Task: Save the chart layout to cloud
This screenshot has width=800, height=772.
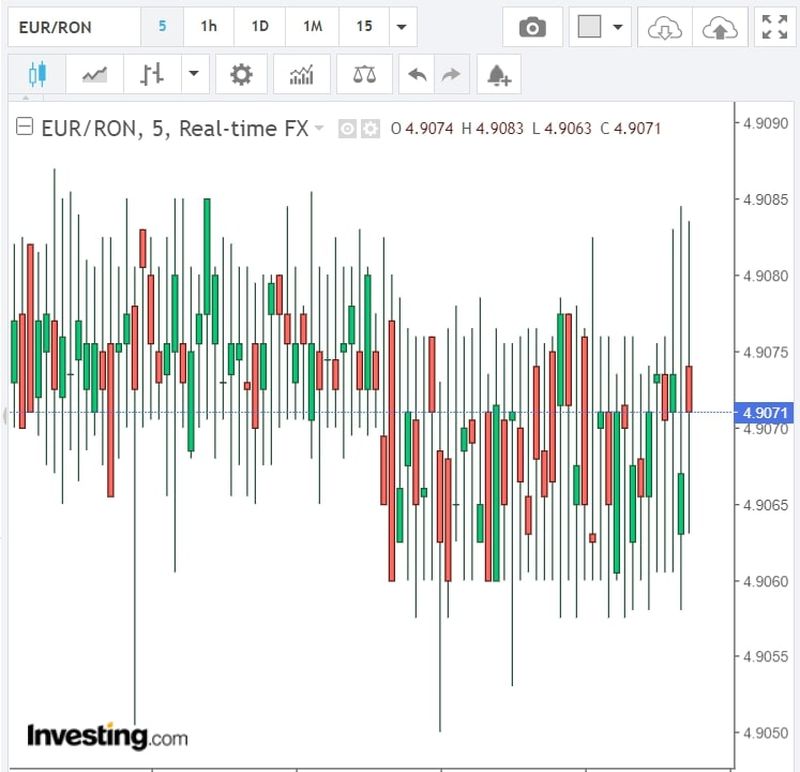Action: 718,27
